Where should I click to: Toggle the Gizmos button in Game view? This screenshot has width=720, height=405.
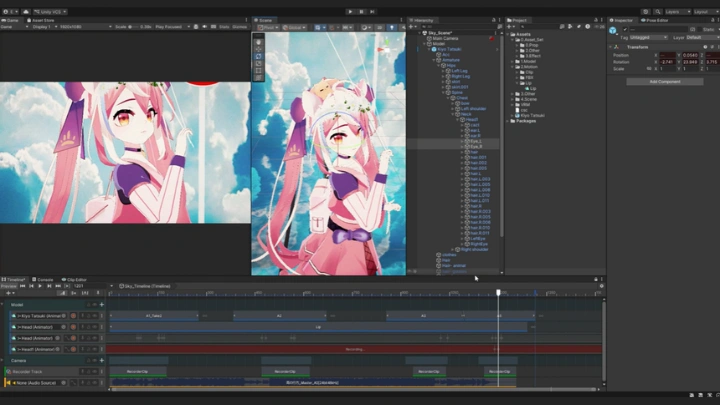tap(239, 27)
